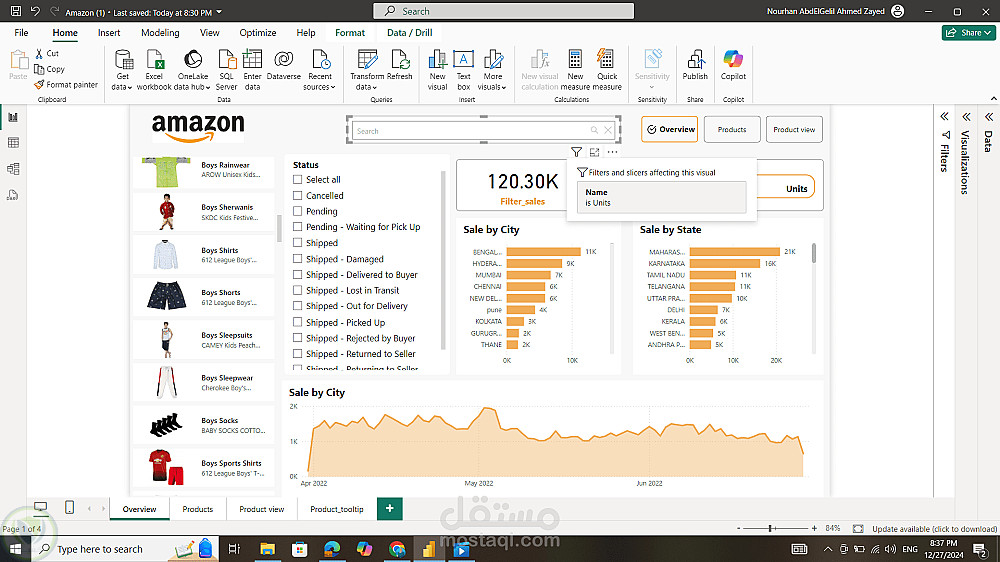This screenshot has height=562, width=1000.
Task: Go to Product_tooltip page tab
Action: 337,509
